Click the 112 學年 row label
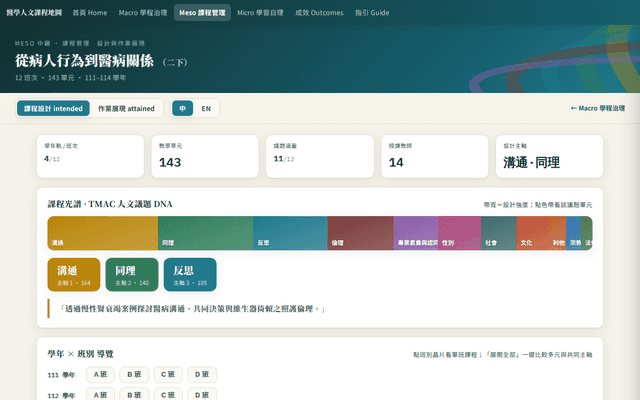The height and width of the screenshot is (400, 640). click(x=61, y=395)
